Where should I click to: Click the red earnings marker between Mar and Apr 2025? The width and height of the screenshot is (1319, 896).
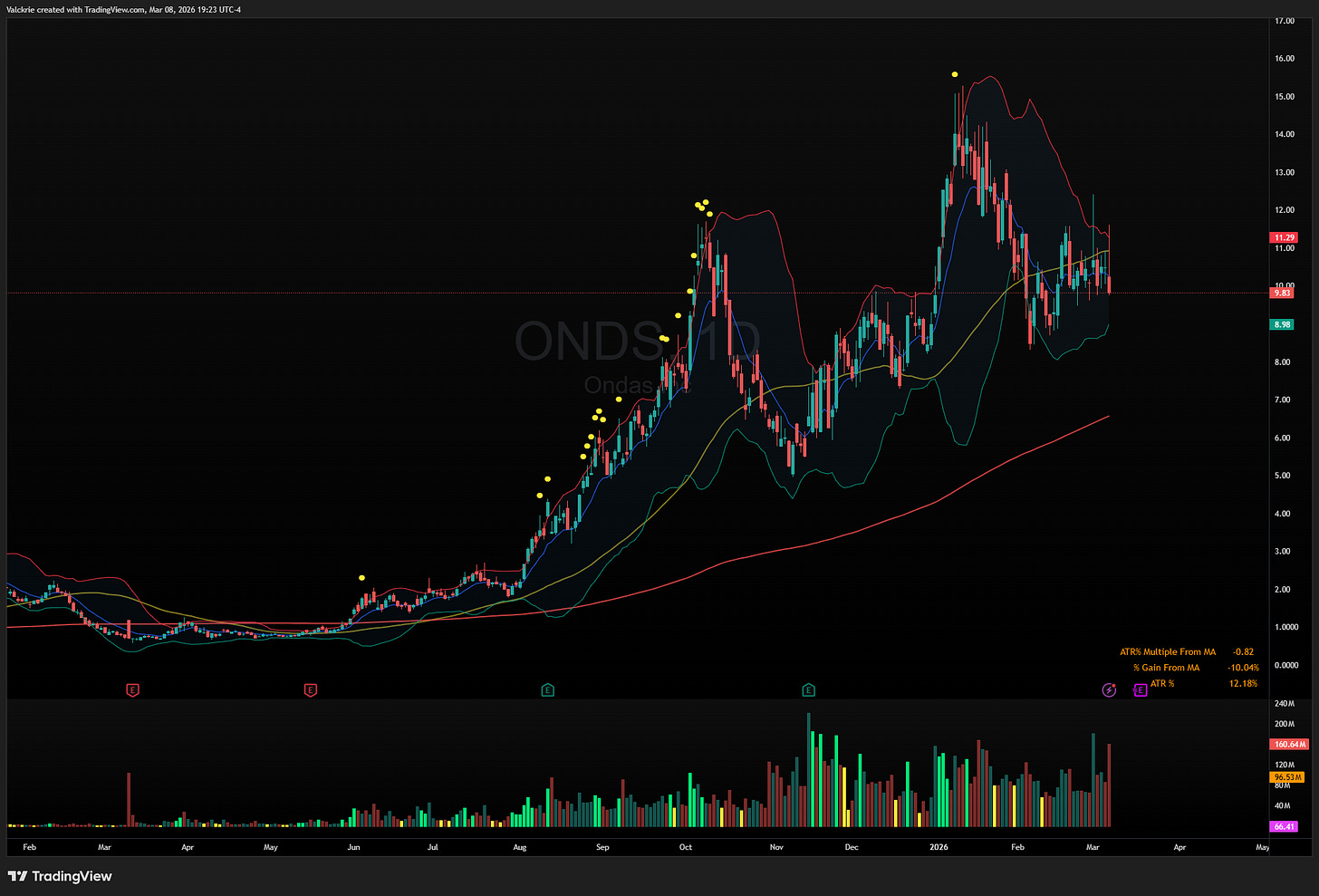coord(132,690)
